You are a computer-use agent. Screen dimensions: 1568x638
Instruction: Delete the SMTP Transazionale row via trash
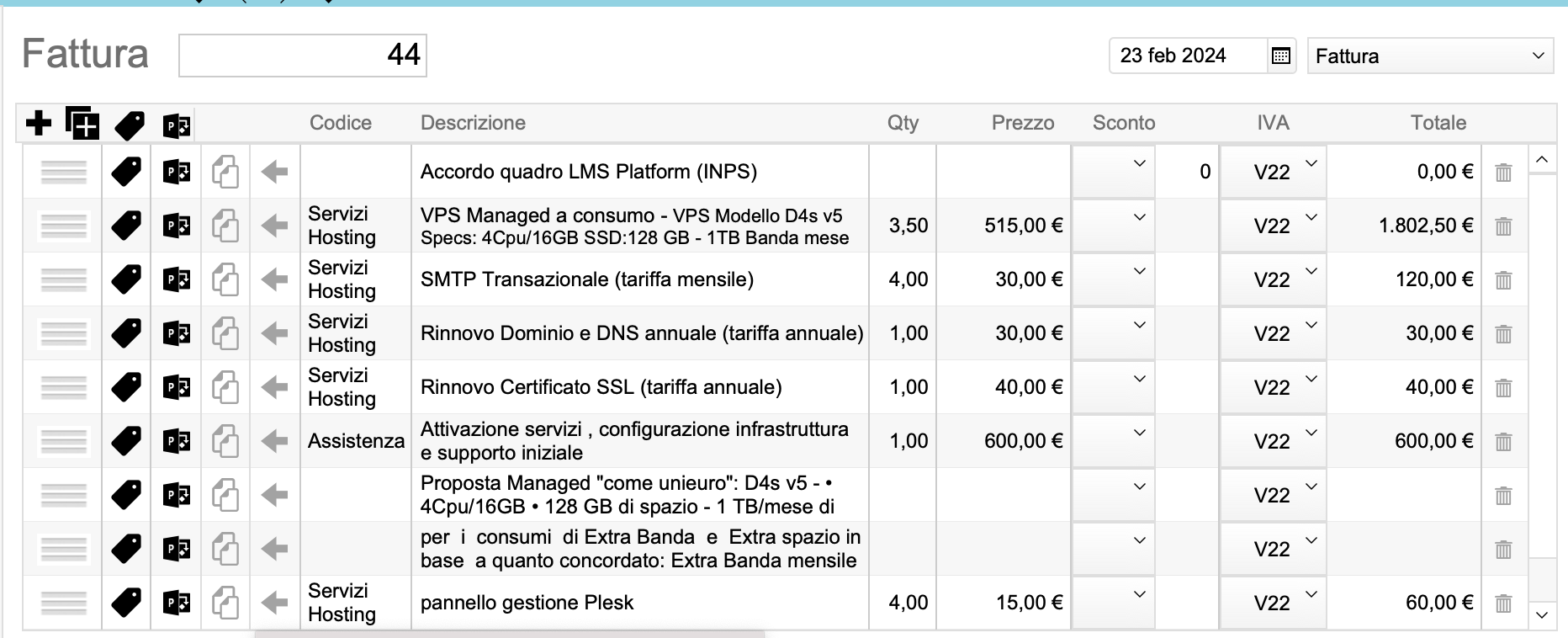[1503, 280]
